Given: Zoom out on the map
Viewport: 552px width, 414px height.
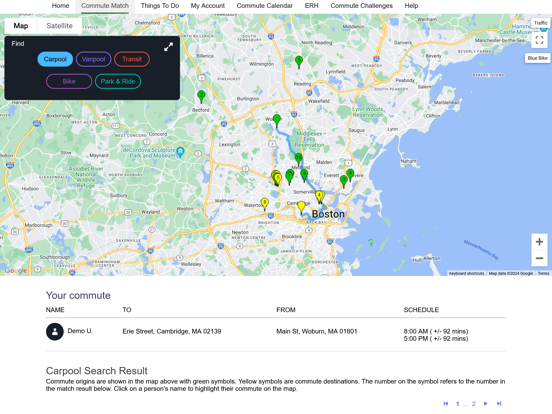Looking at the screenshot, I should tap(539, 258).
